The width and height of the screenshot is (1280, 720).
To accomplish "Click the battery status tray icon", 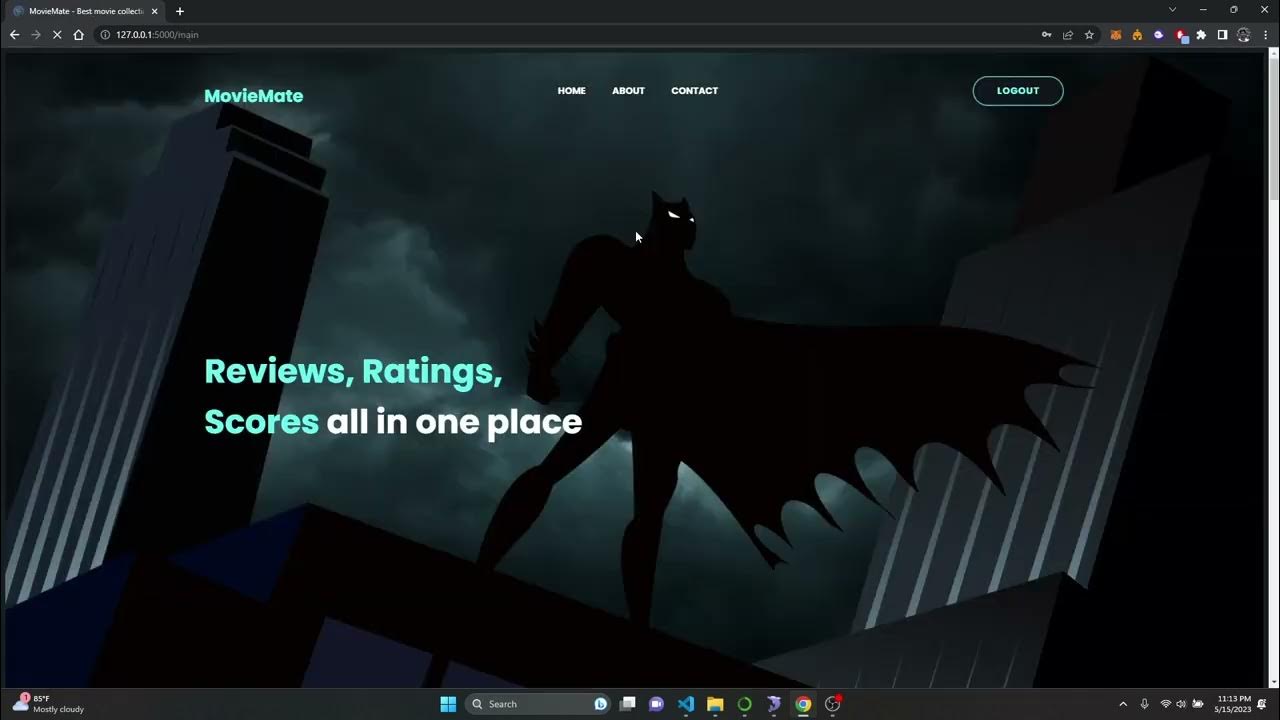I will pyautogui.click(x=1198, y=704).
